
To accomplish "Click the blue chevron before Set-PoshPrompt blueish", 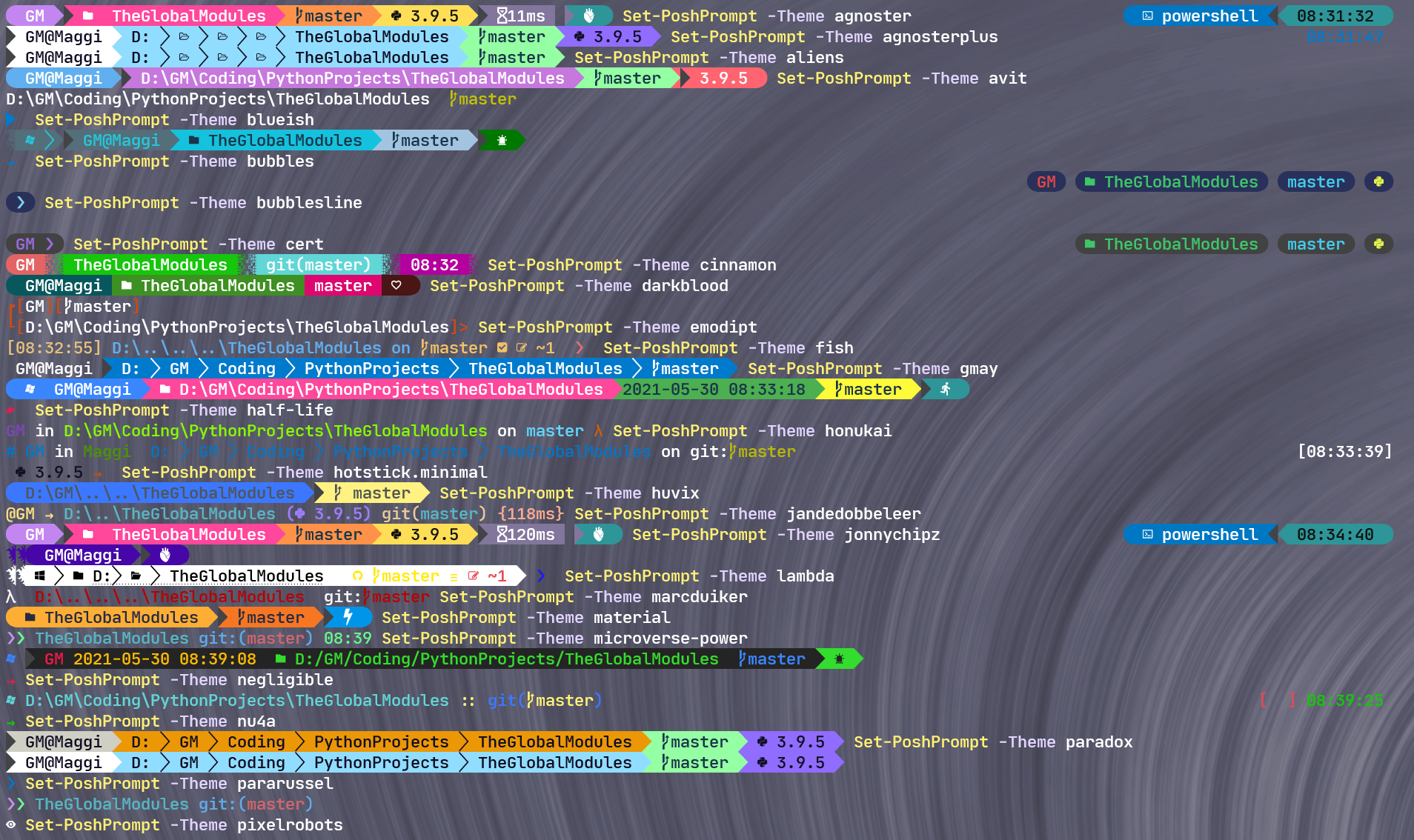I will tap(12, 119).
